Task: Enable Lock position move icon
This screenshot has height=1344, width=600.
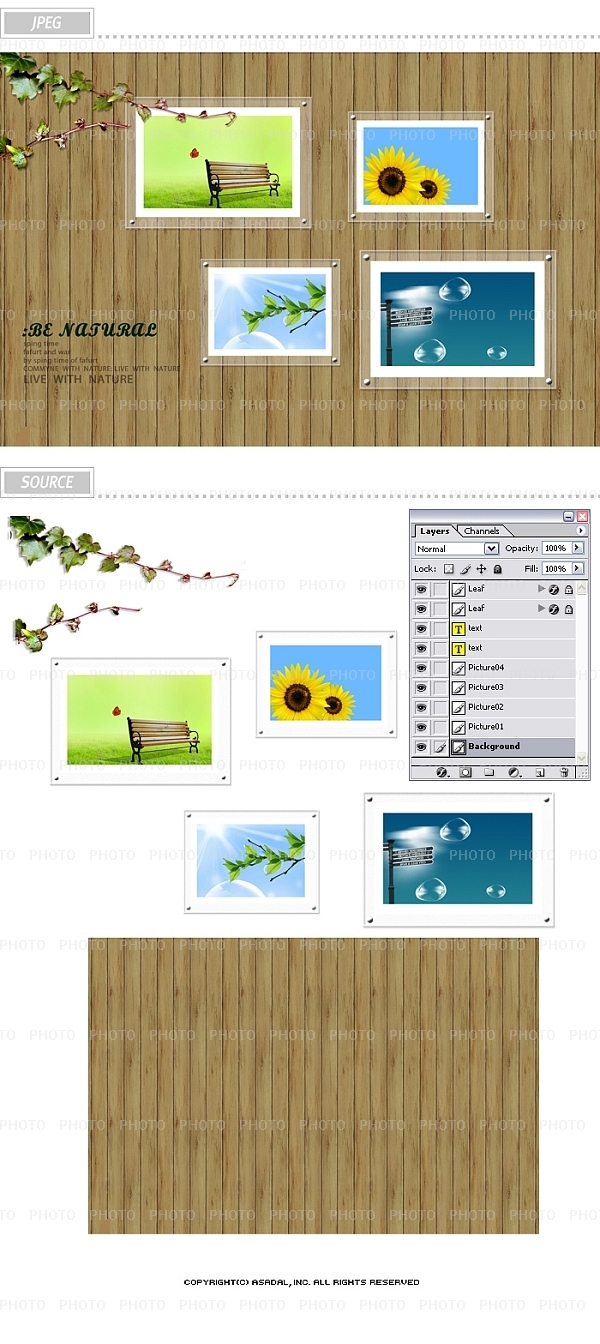Action: click(x=481, y=569)
